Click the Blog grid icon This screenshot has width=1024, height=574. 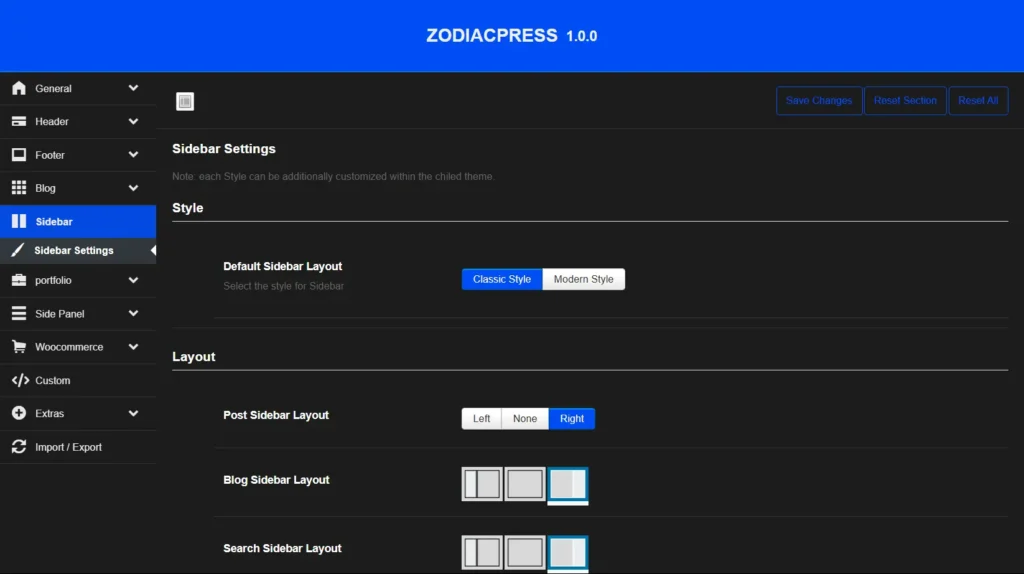[x=18, y=188]
